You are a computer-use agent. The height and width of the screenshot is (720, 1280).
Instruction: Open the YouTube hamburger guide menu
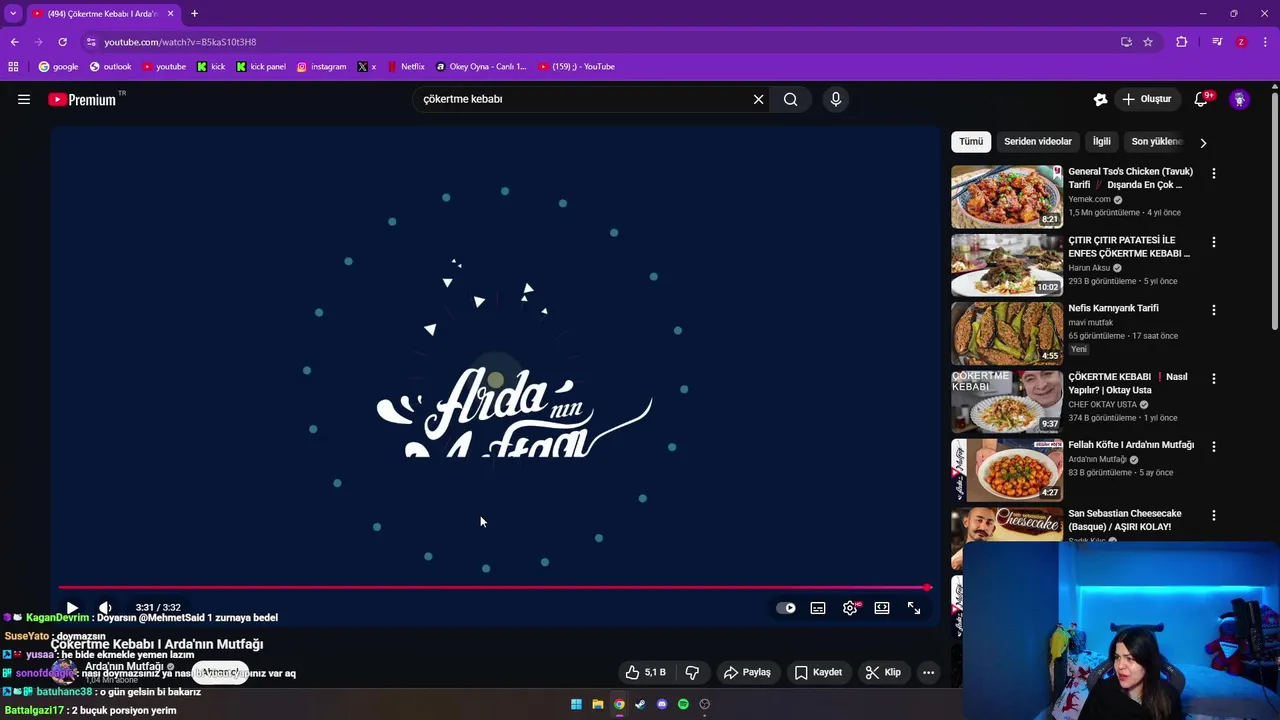(x=24, y=99)
